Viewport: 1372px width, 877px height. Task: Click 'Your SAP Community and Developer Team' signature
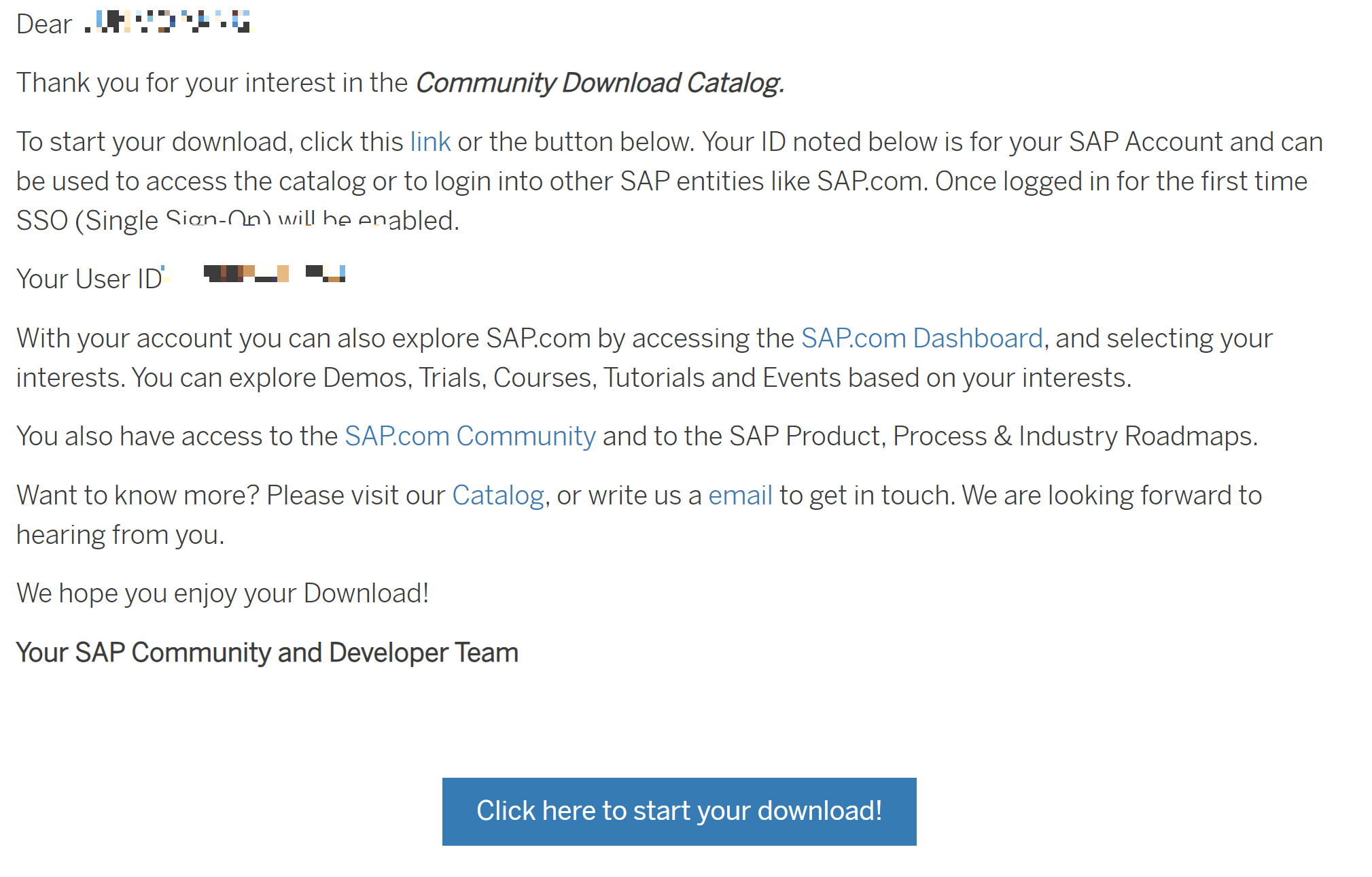pyautogui.click(x=267, y=653)
